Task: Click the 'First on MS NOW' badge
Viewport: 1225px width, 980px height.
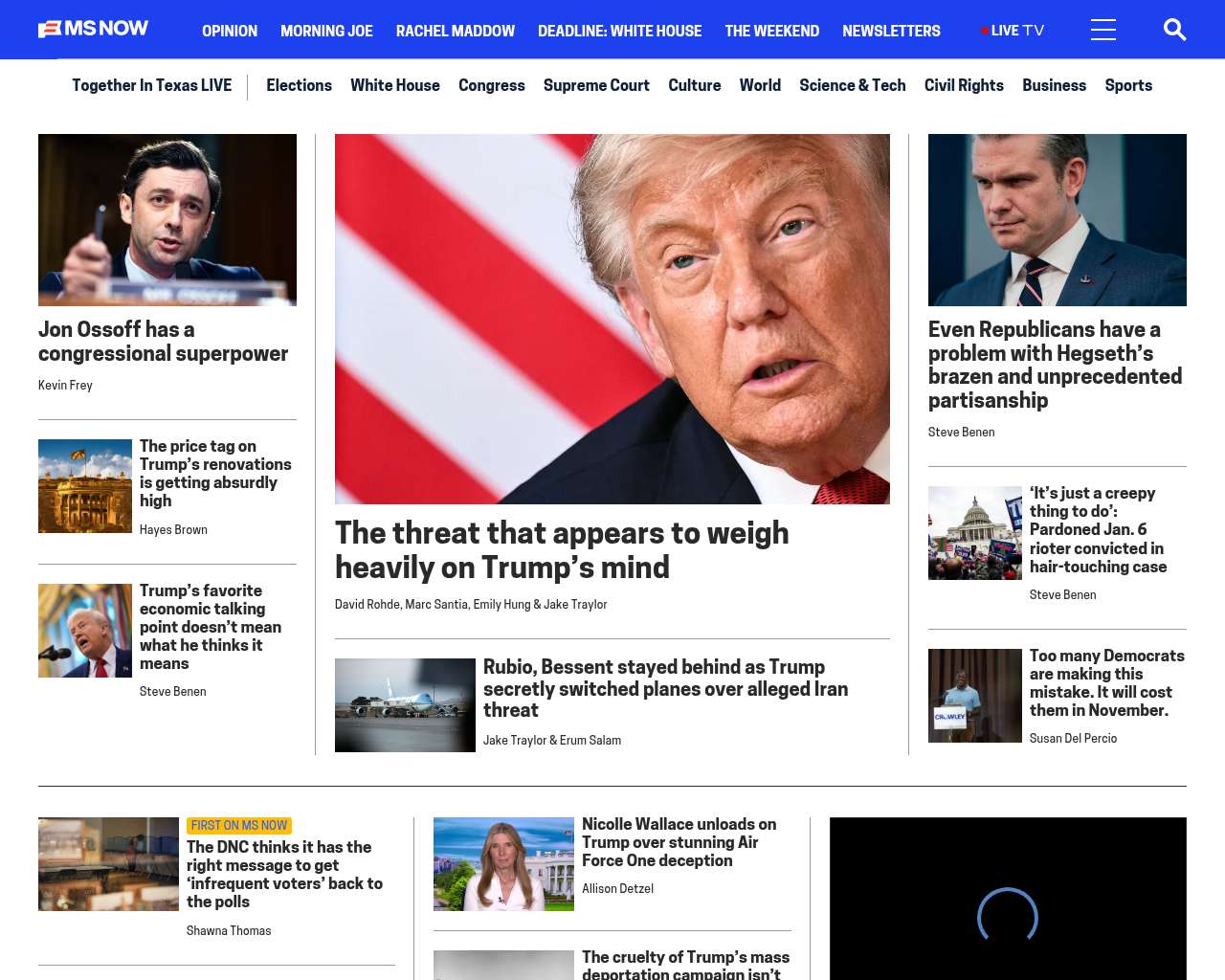Action: [239, 826]
